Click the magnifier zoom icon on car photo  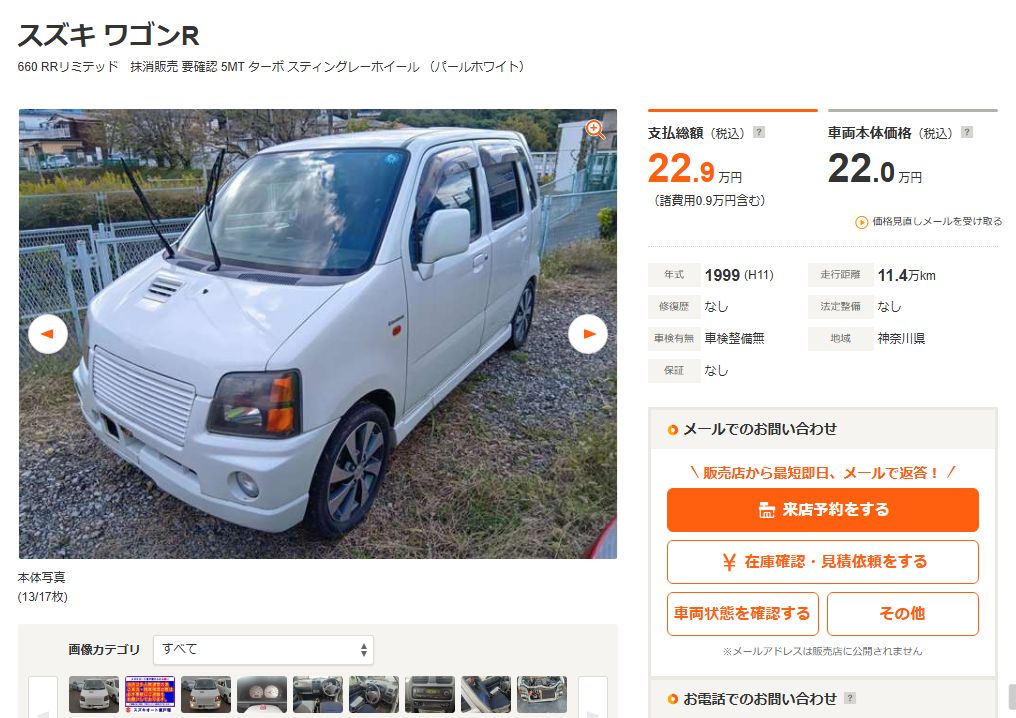[x=595, y=130]
